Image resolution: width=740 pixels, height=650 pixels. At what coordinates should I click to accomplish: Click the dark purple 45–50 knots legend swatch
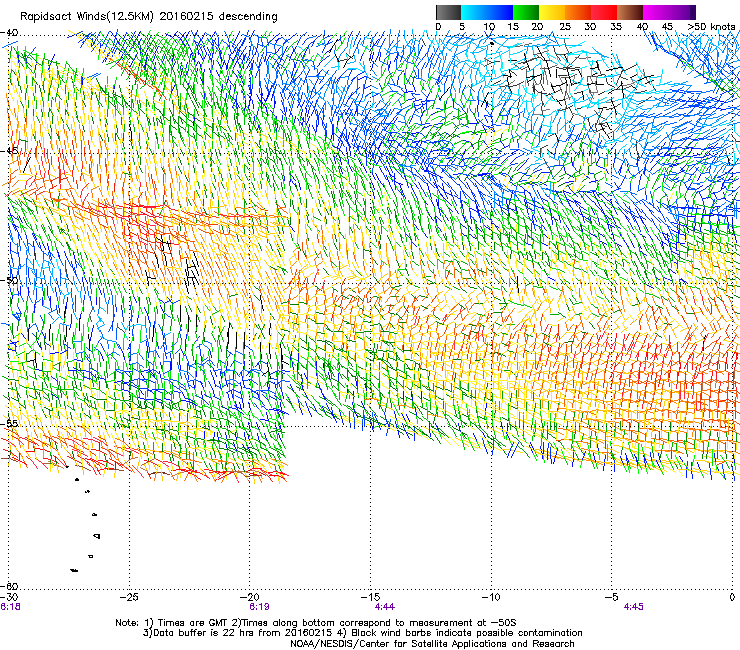point(682,12)
